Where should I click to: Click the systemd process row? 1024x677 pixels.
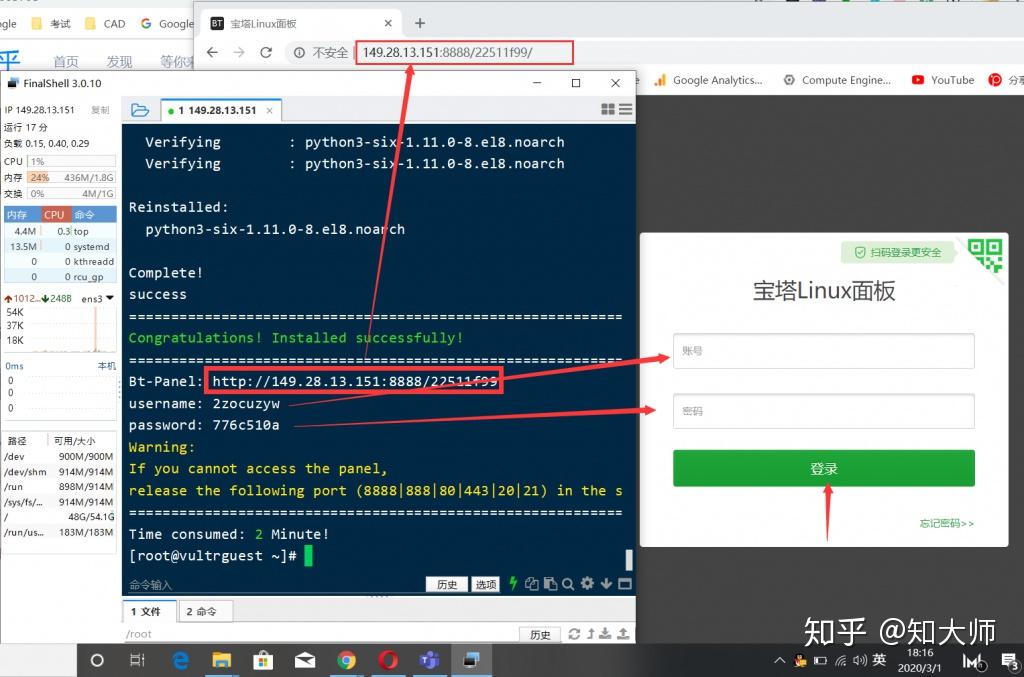[59, 246]
